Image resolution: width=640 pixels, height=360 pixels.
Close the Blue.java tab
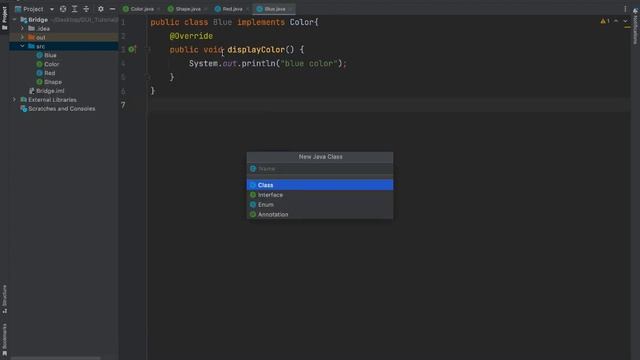coord(290,9)
